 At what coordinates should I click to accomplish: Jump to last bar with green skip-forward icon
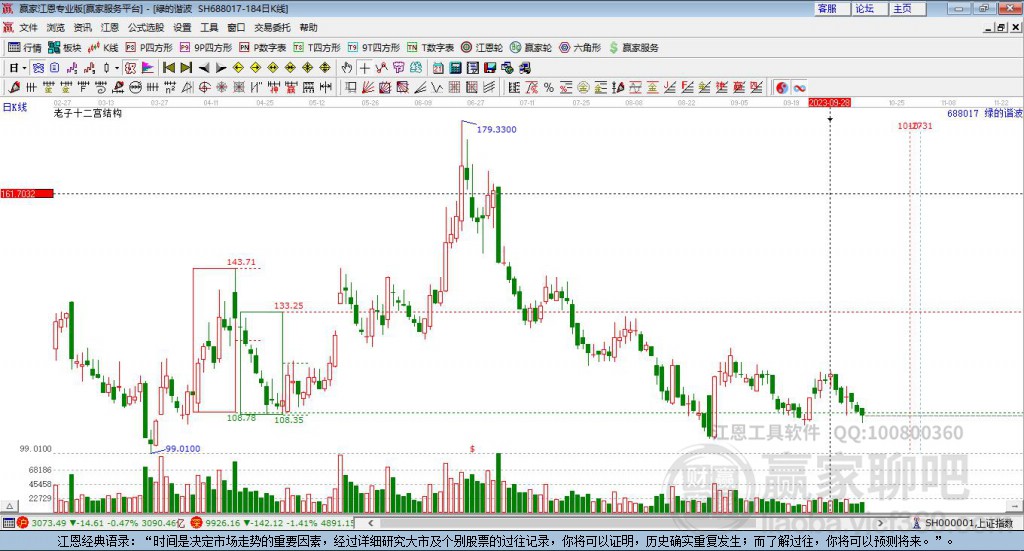[x=186, y=68]
